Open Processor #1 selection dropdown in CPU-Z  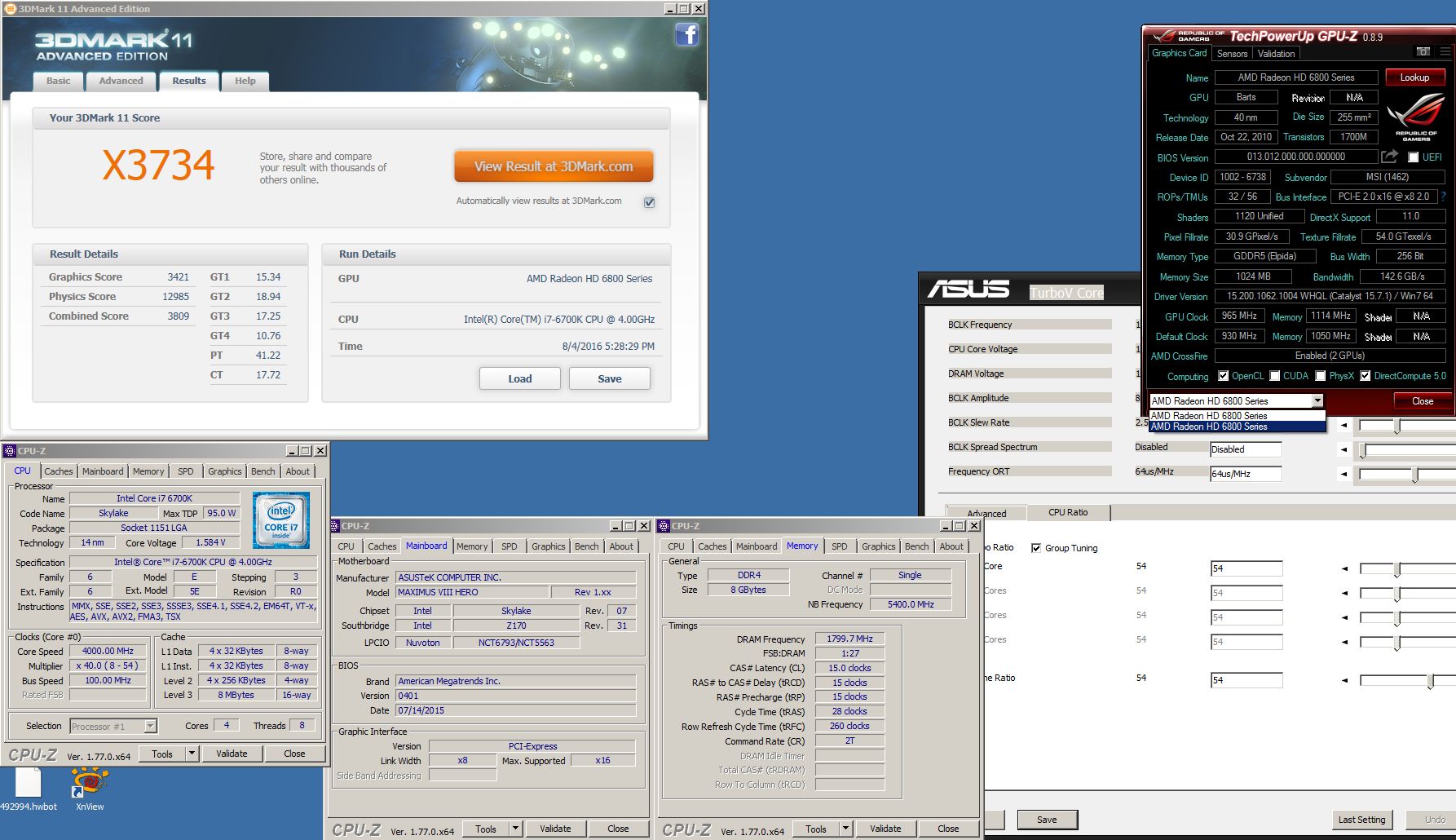pyautogui.click(x=150, y=726)
